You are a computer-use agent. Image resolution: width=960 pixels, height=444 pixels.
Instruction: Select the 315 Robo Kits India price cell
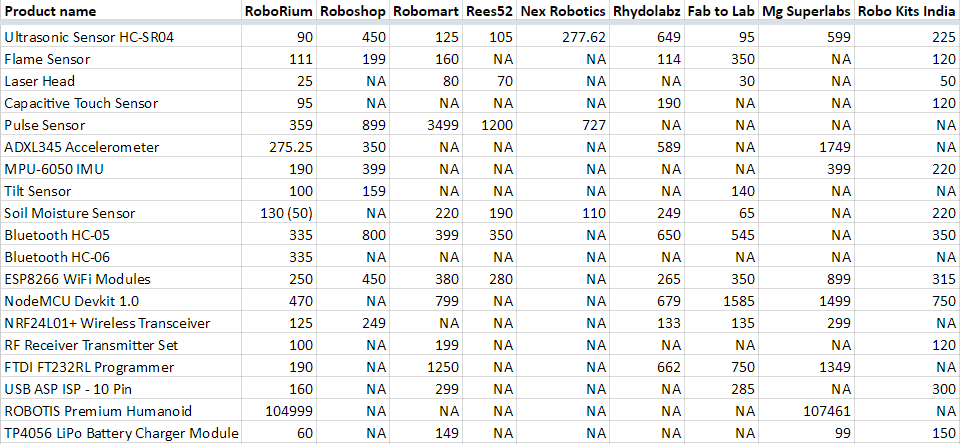[x=907, y=279]
